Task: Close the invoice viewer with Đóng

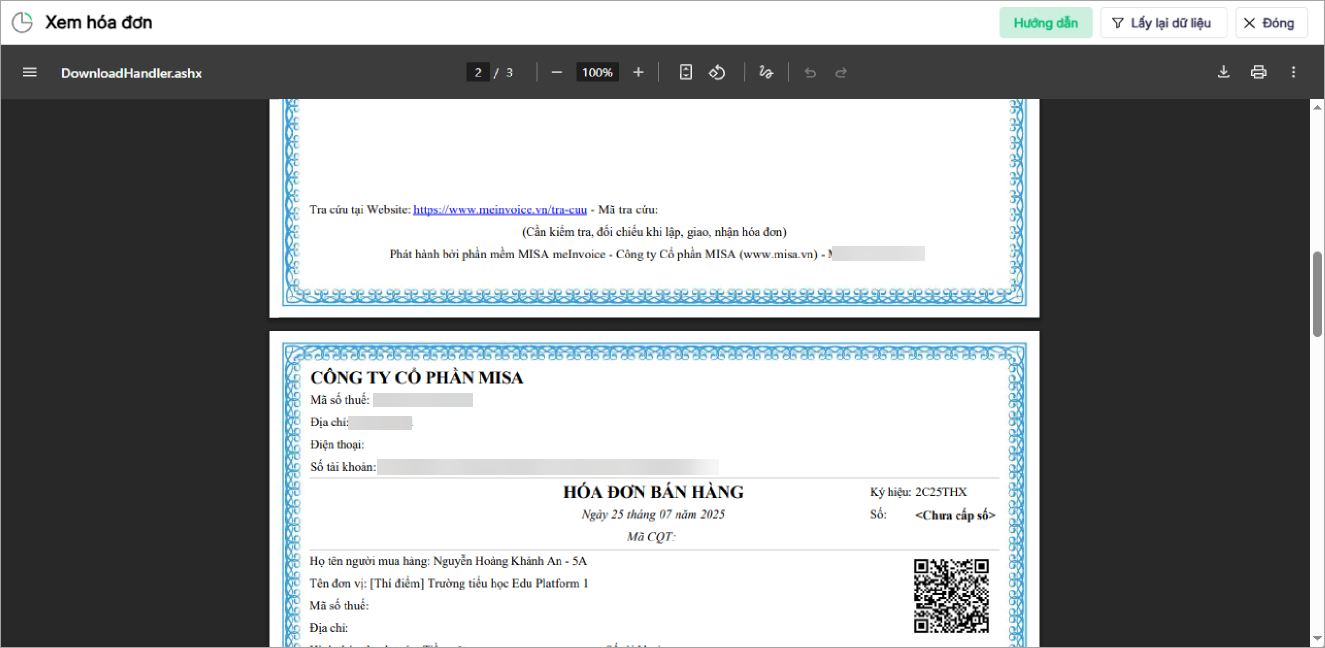Action: click(1271, 22)
